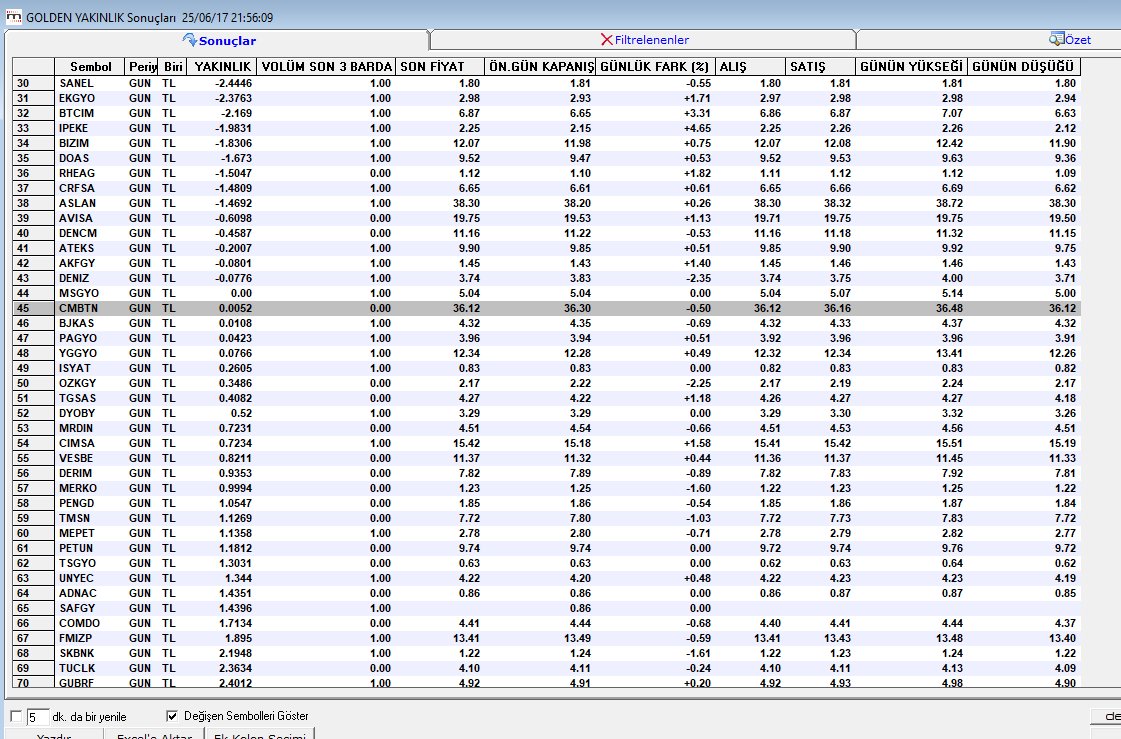
Task: Click the Yazdır button
Action: coord(54,735)
